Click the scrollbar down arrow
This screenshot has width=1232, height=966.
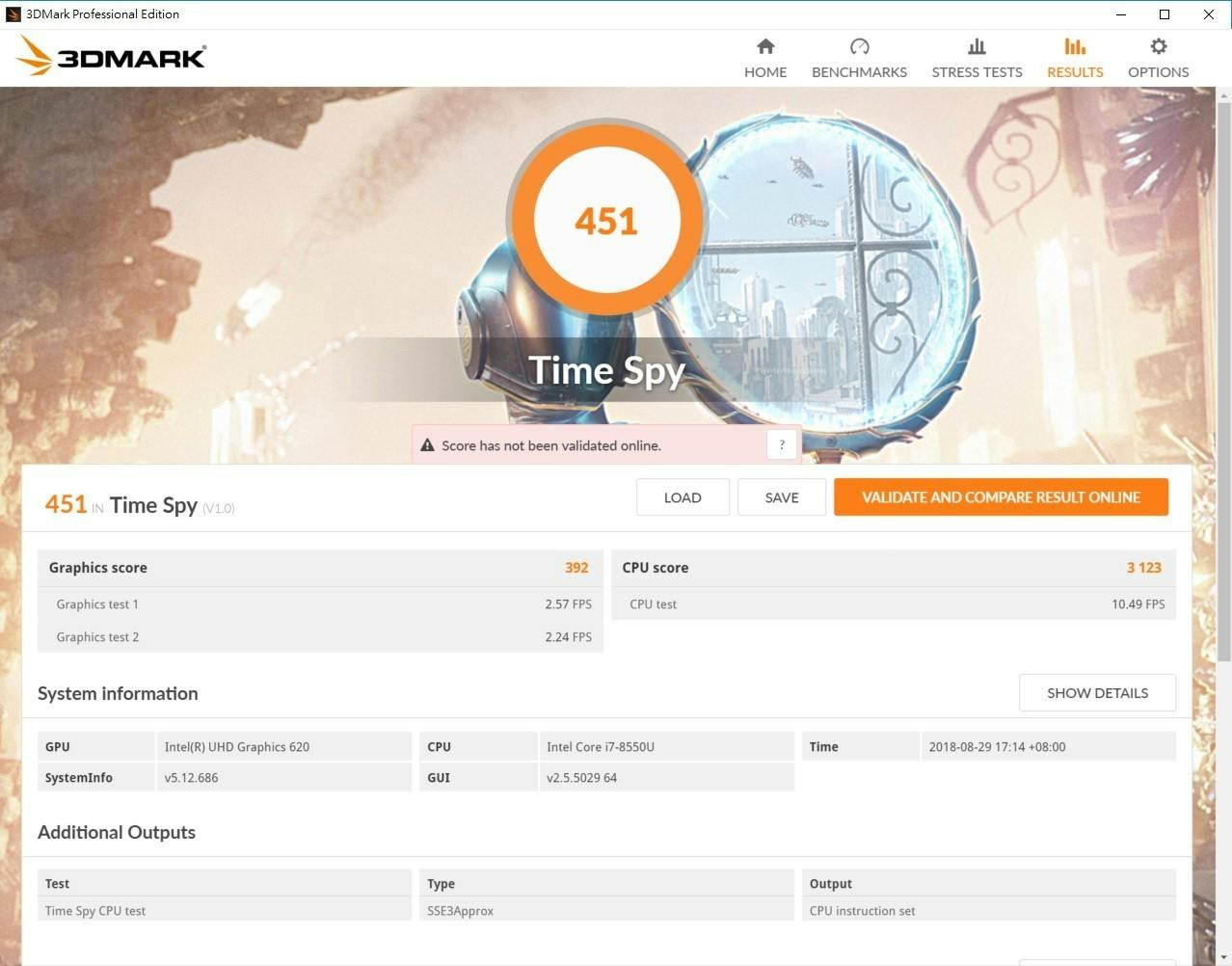tap(1224, 957)
